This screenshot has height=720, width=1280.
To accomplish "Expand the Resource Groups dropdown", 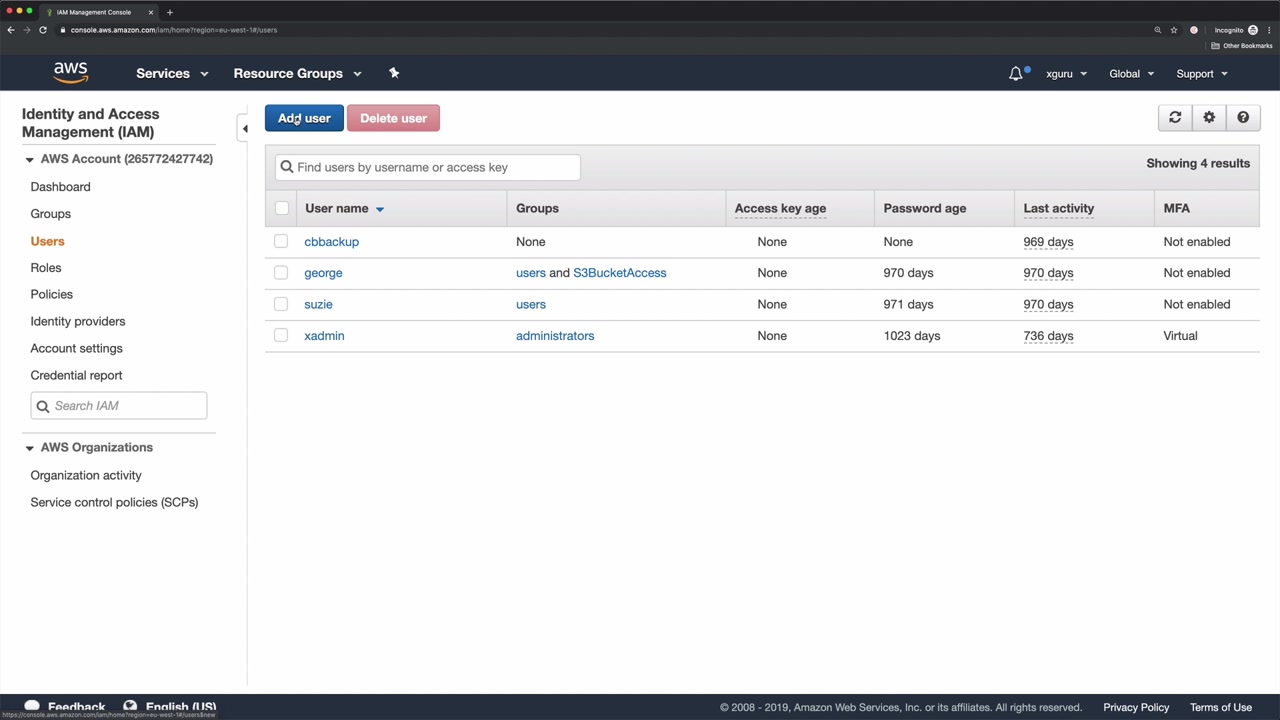I will [297, 73].
